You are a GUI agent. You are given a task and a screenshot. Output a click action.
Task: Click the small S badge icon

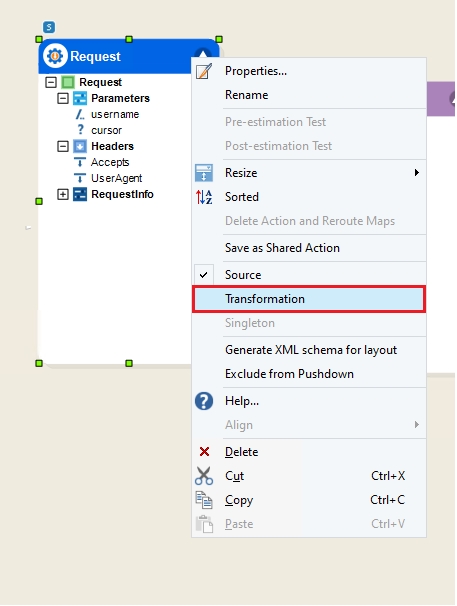pos(49,27)
